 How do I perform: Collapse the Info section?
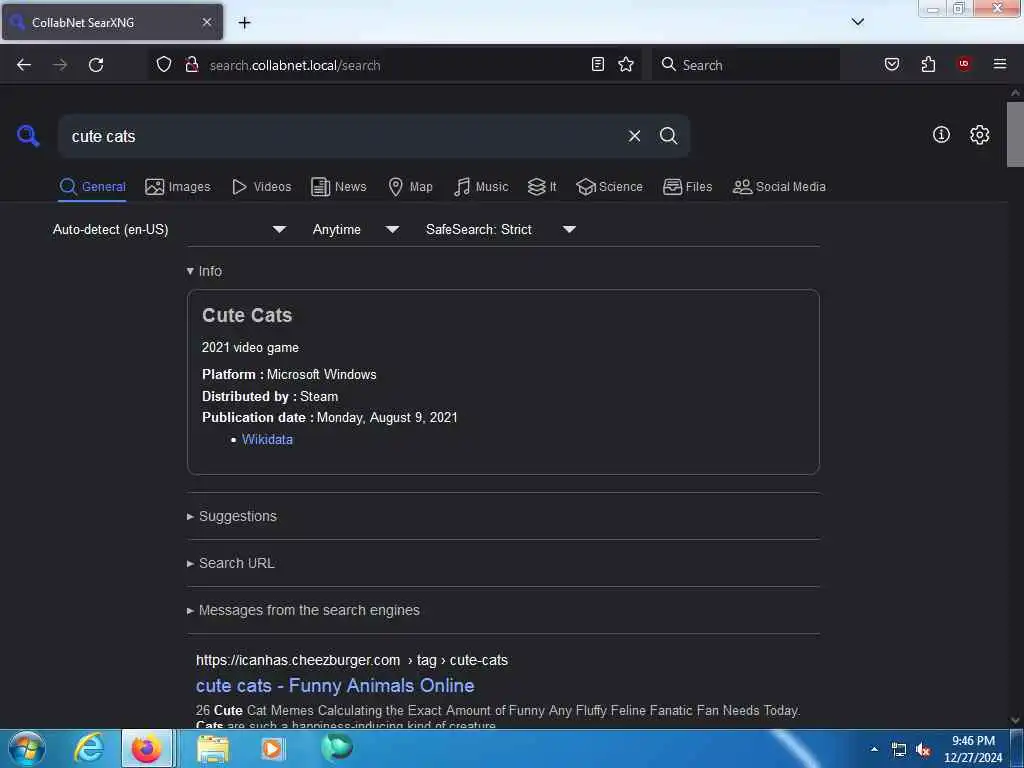point(204,271)
